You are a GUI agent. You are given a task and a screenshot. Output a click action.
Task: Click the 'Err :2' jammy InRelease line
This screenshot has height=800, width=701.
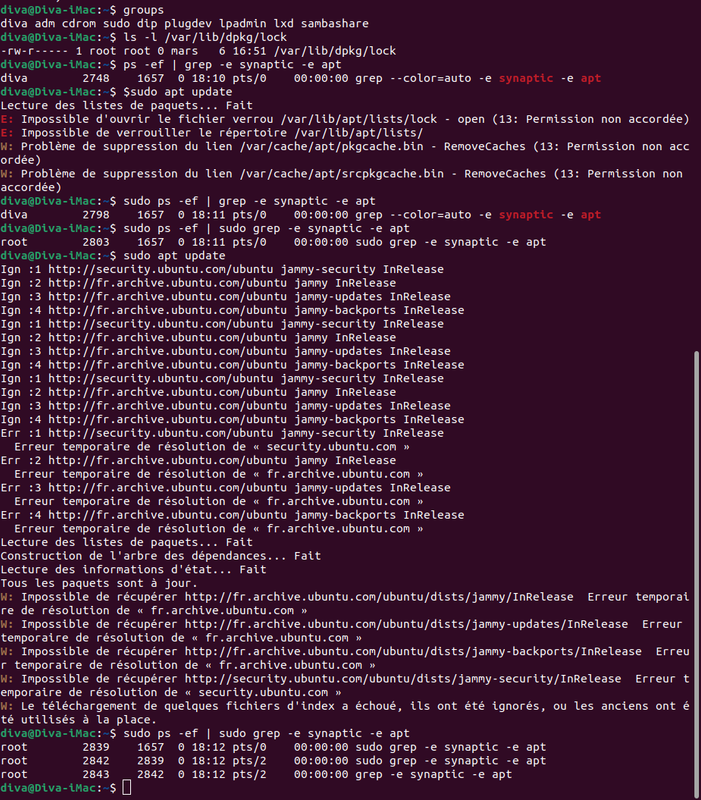(198, 460)
